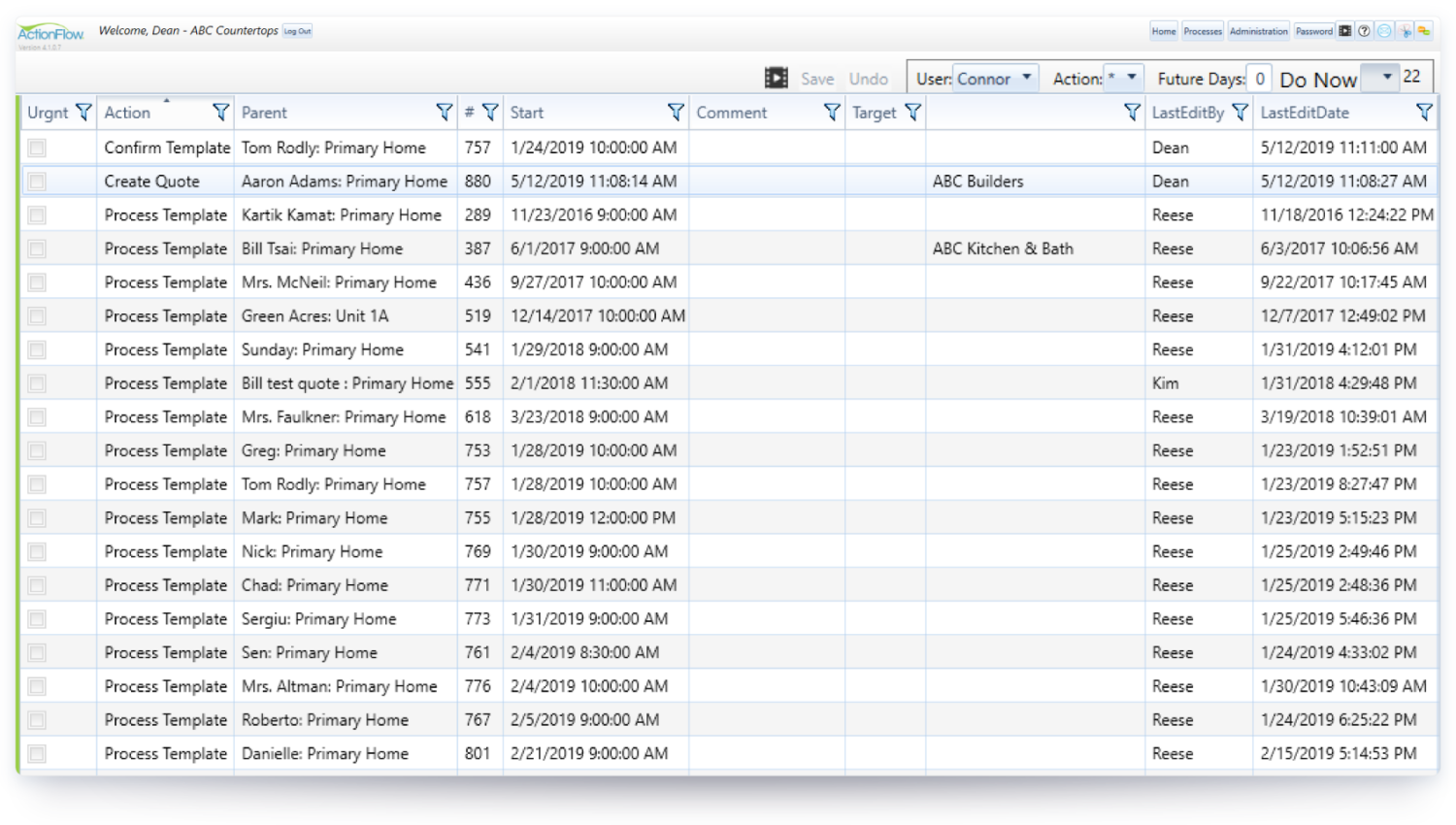Filter the Comment column
Viewport: 1456px width, 825px height.
point(831,113)
